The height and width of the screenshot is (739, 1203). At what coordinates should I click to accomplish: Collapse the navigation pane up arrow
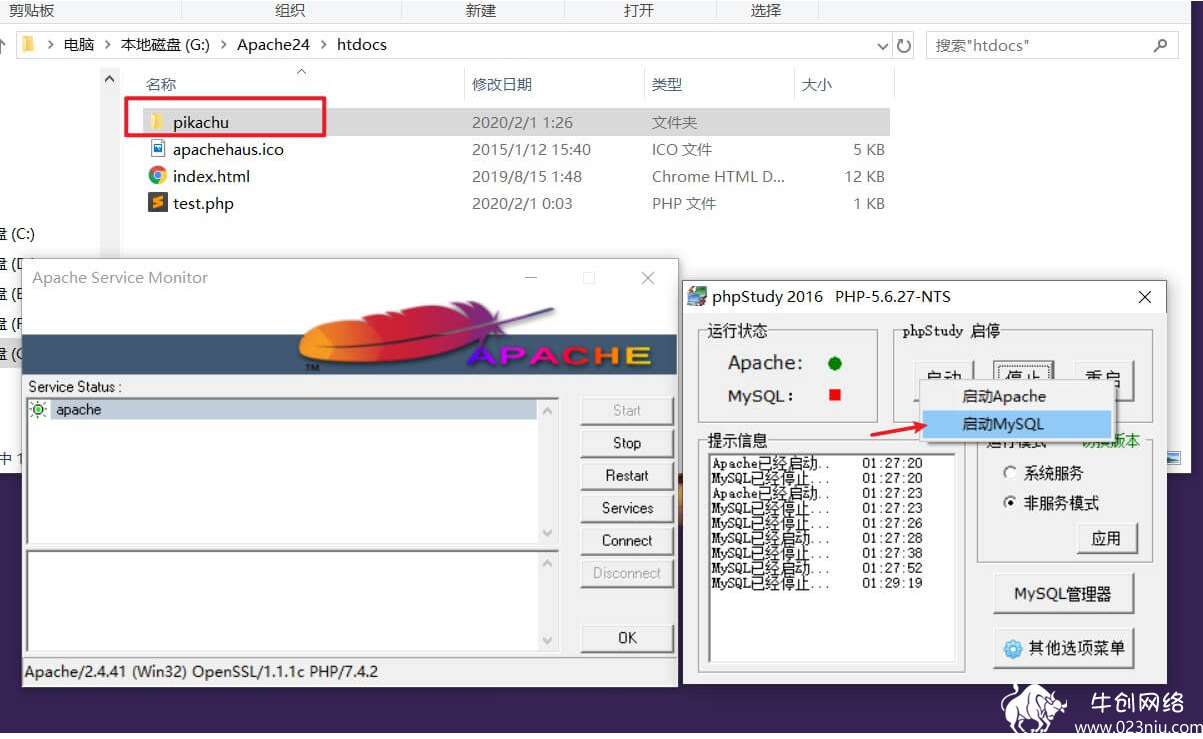[x=111, y=79]
